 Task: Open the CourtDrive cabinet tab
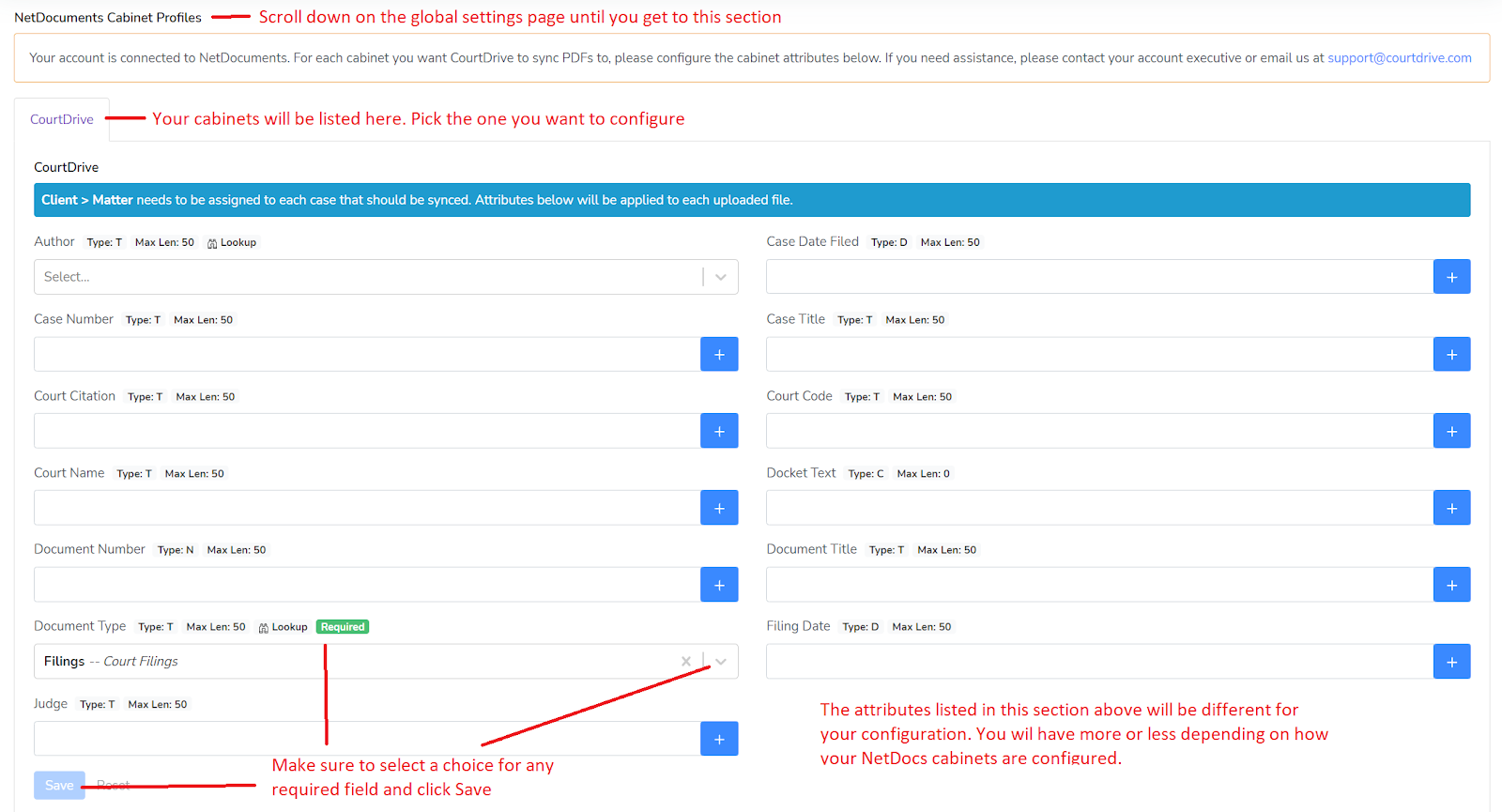(x=62, y=119)
